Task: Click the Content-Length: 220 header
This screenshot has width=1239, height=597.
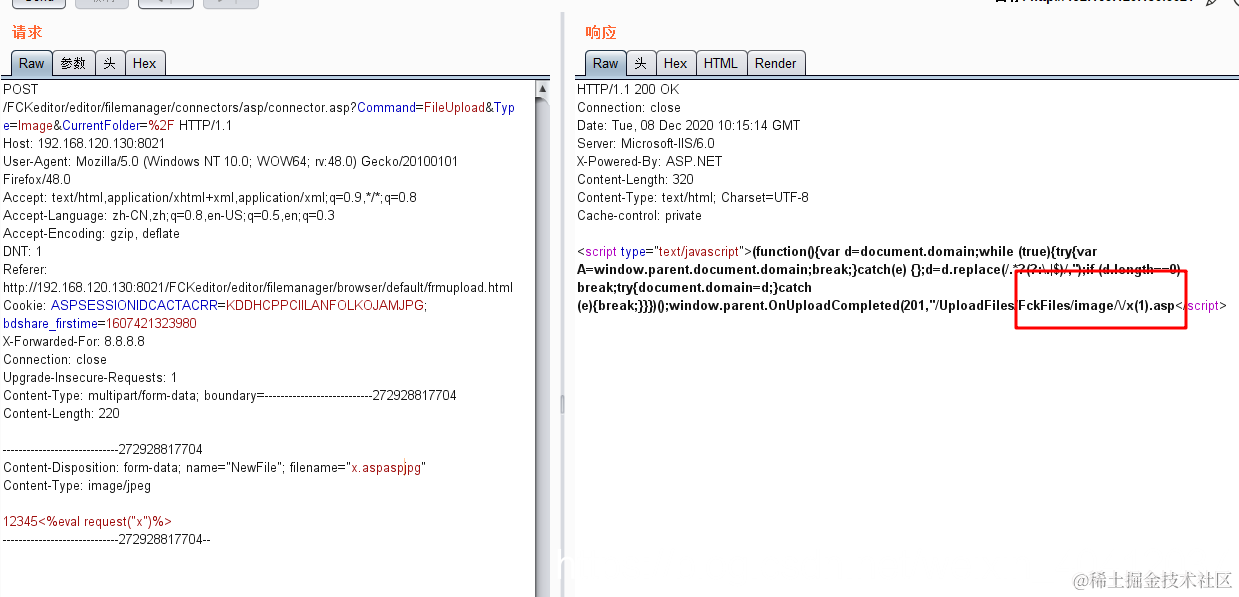Action: 61,413
